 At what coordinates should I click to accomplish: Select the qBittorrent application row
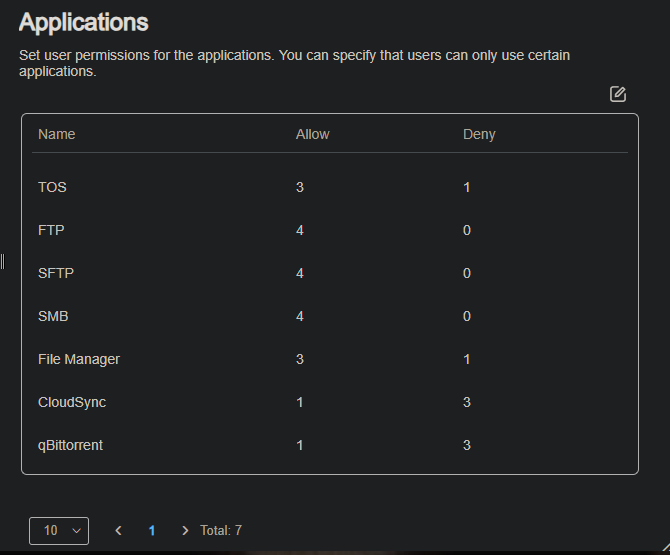coord(70,445)
